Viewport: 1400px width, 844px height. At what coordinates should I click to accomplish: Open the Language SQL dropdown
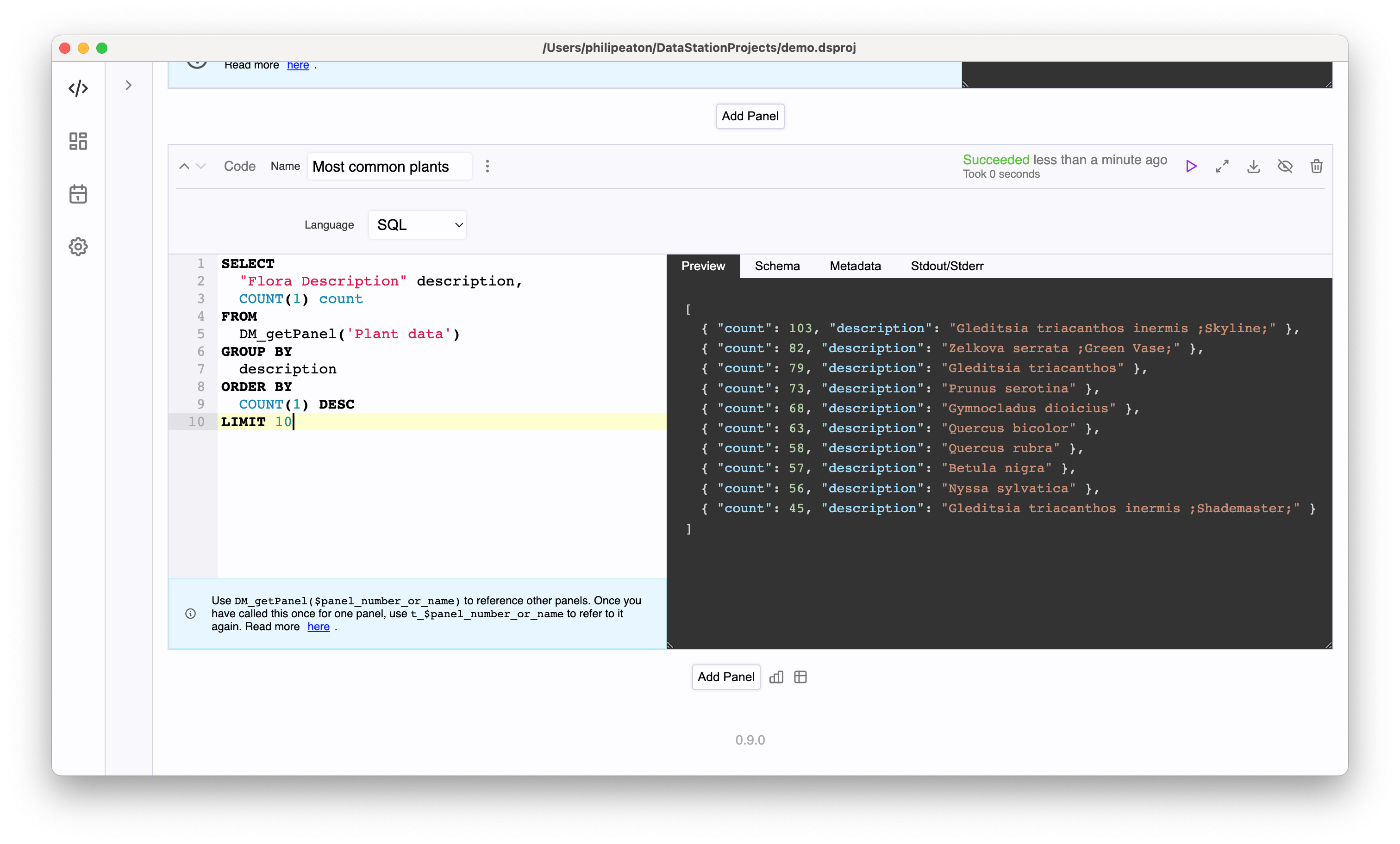[418, 225]
